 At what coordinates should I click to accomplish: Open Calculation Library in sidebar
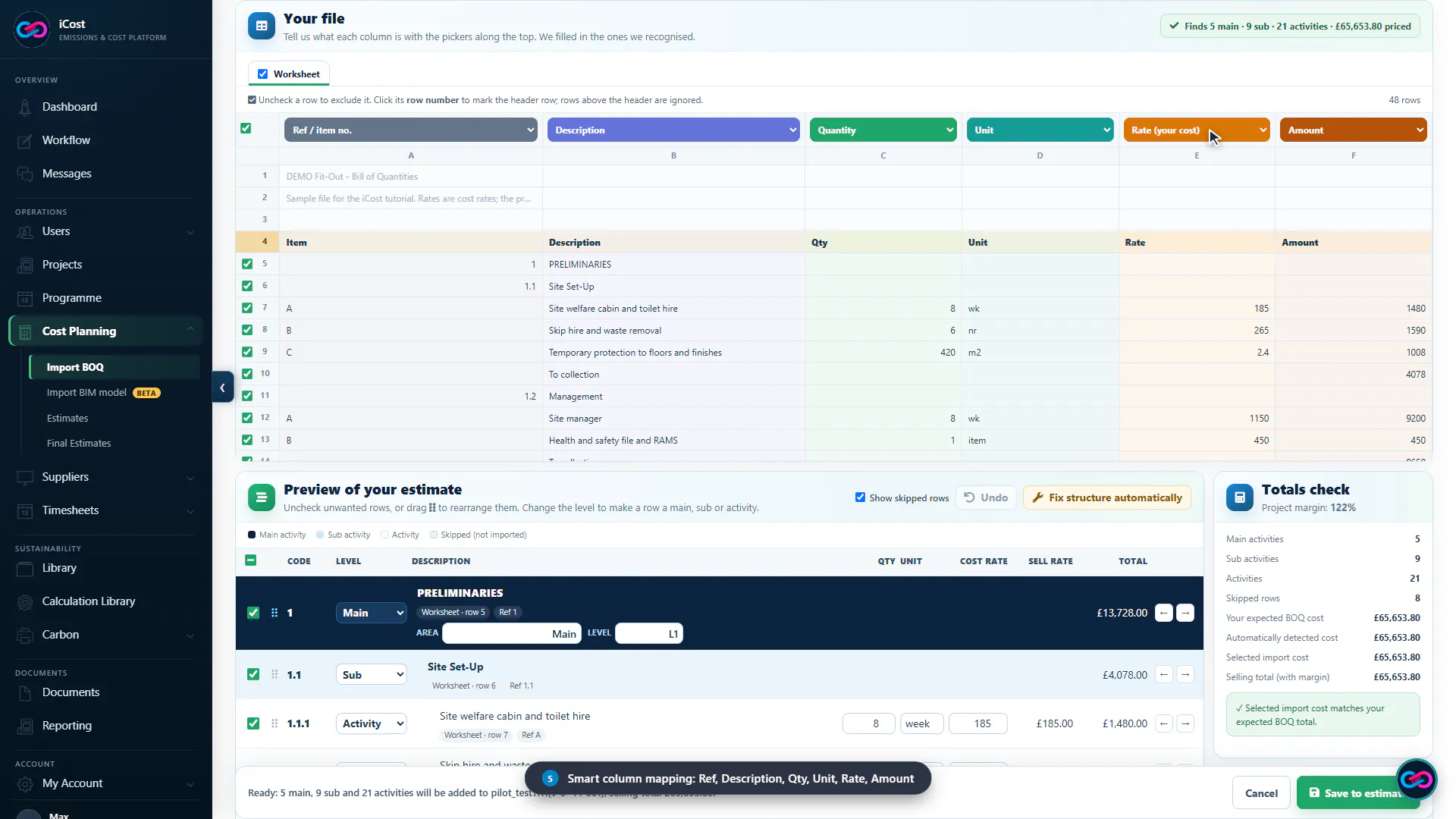[x=88, y=601]
